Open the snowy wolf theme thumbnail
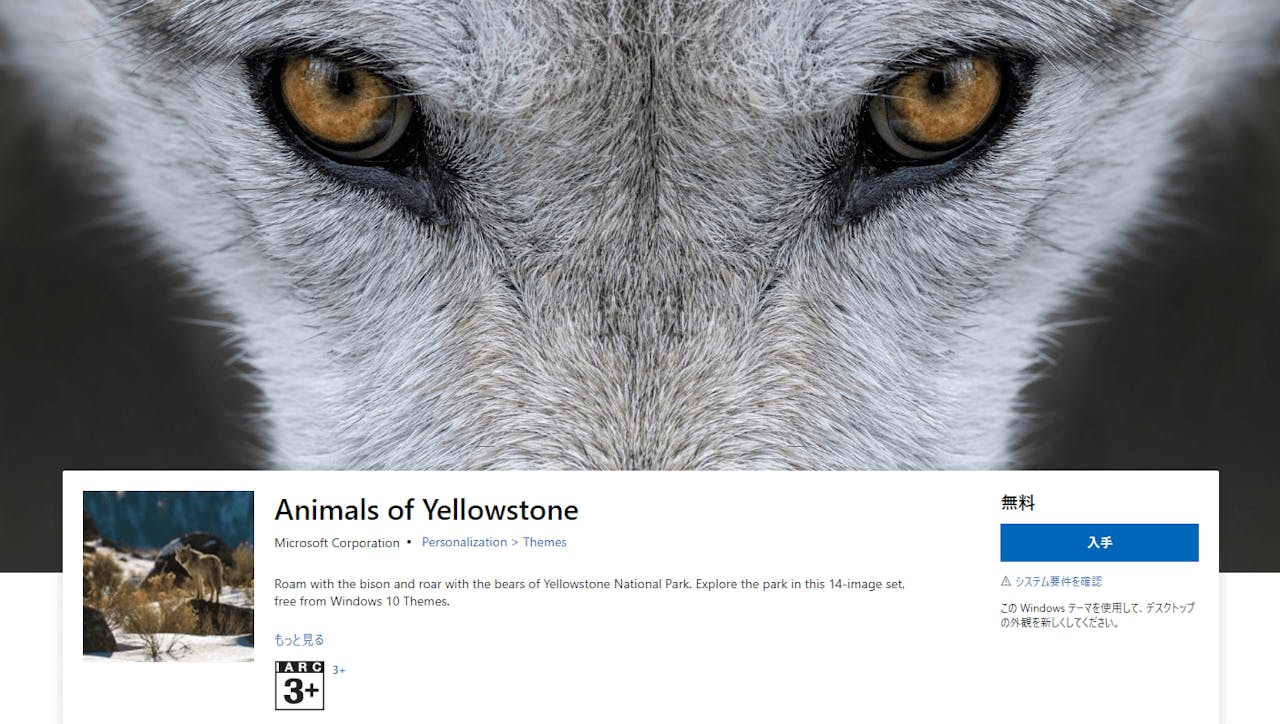The image size is (1280, 724). coord(168,576)
